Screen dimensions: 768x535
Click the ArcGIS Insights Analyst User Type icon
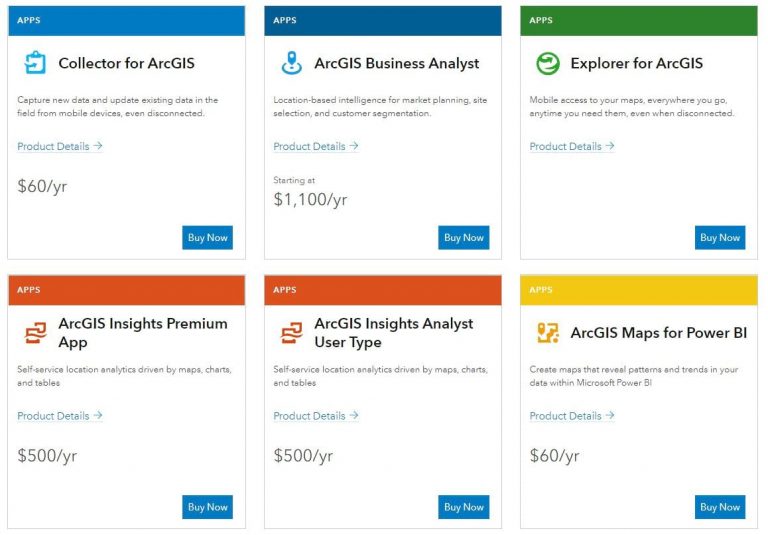tap(291, 333)
